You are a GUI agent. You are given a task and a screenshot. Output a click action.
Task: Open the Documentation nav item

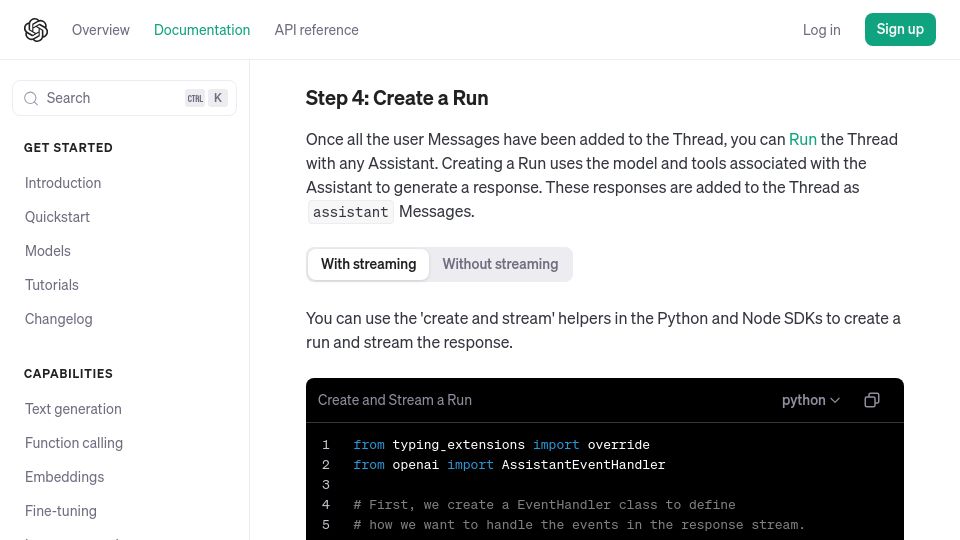pyautogui.click(x=202, y=29)
